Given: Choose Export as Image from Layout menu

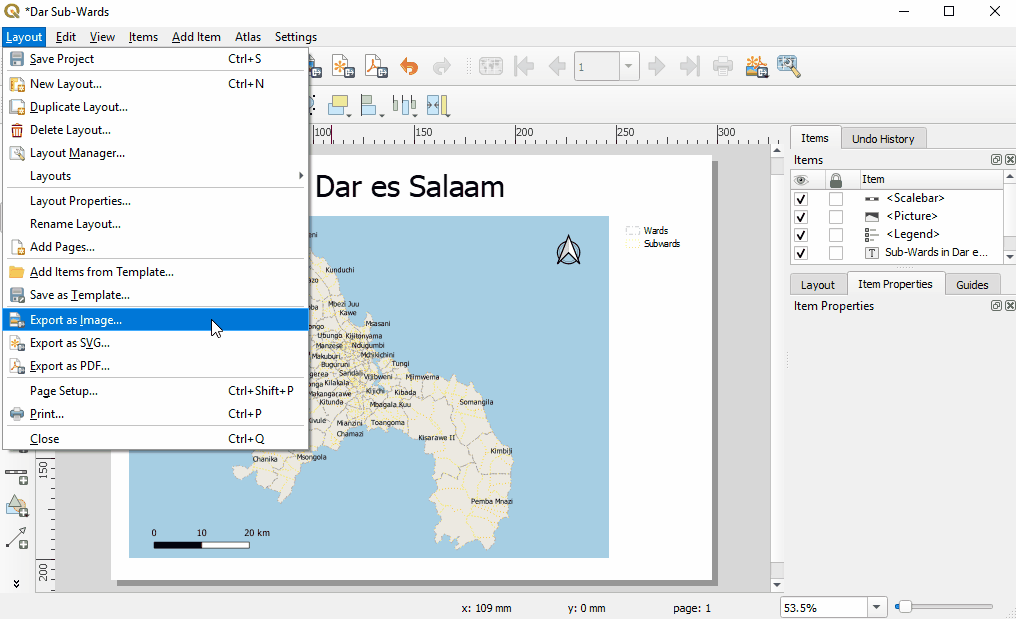Looking at the screenshot, I should 76,320.
